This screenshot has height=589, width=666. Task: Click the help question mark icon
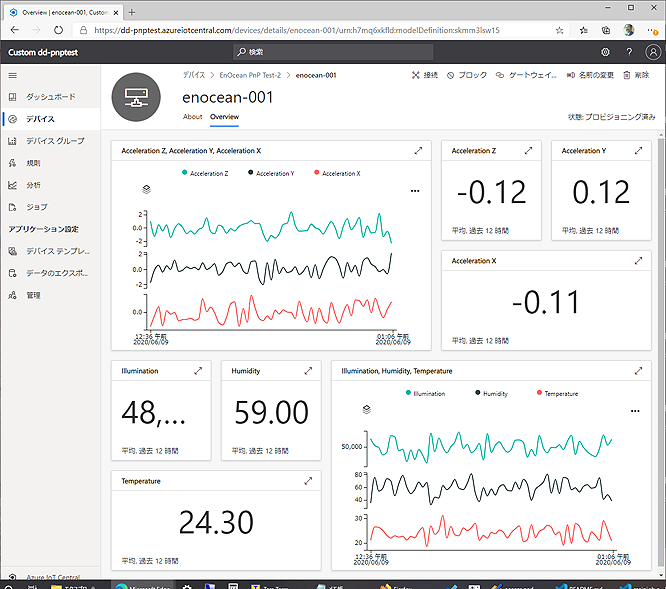(x=628, y=51)
